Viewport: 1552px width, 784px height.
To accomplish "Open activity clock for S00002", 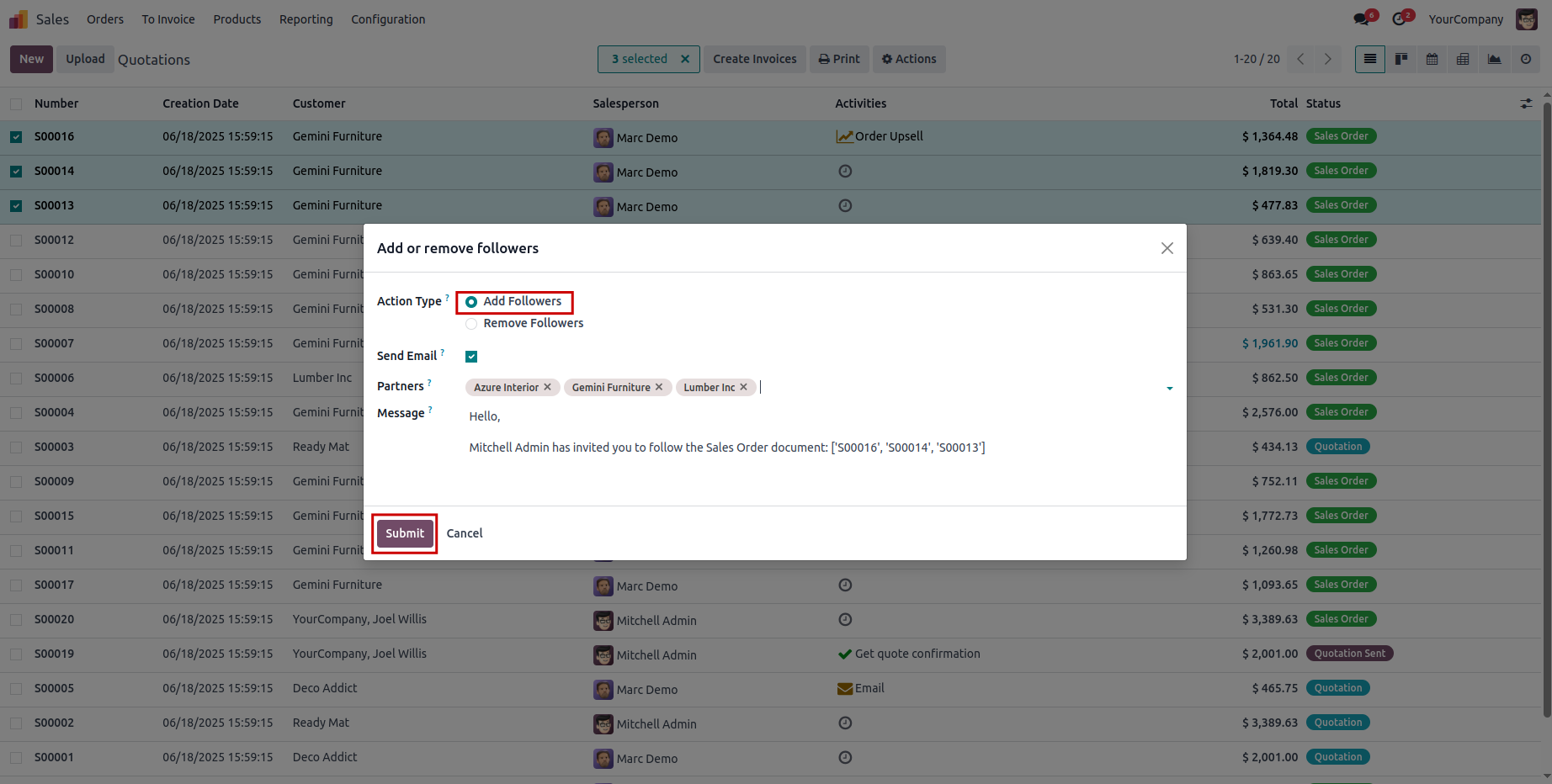I will tap(845, 723).
